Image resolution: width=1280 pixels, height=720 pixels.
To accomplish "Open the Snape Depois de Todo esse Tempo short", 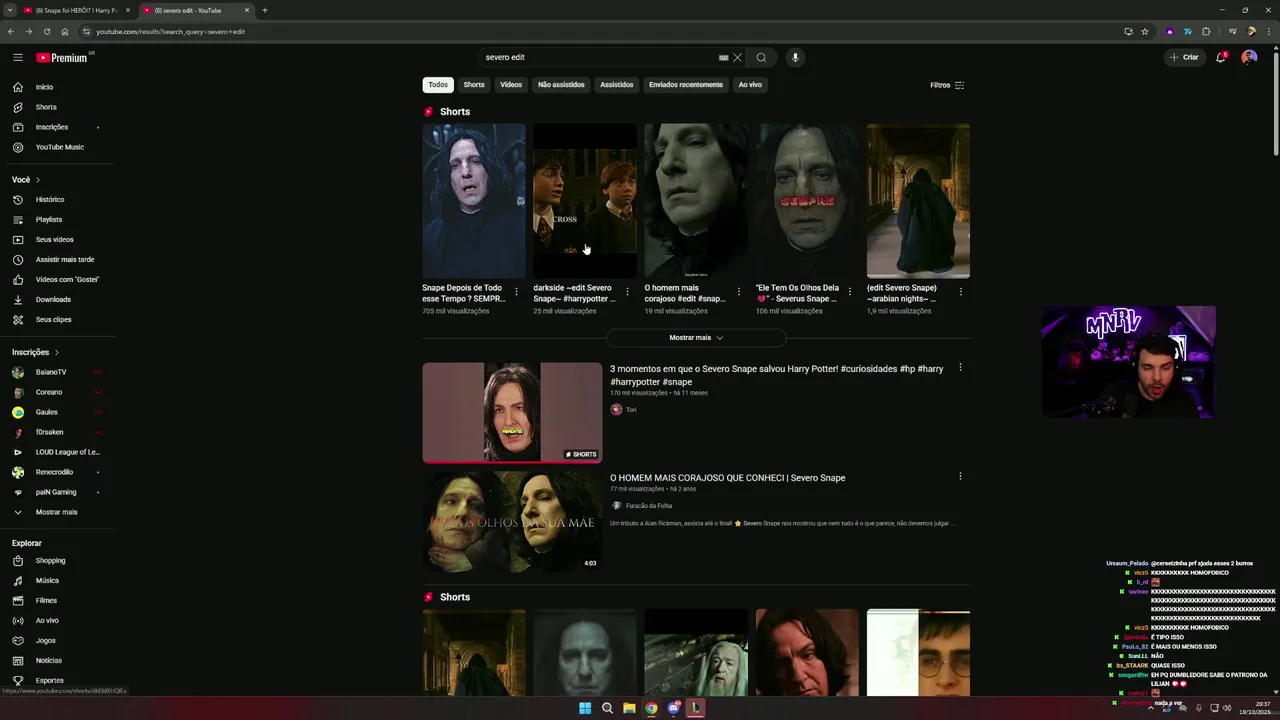I will pyautogui.click(x=473, y=201).
